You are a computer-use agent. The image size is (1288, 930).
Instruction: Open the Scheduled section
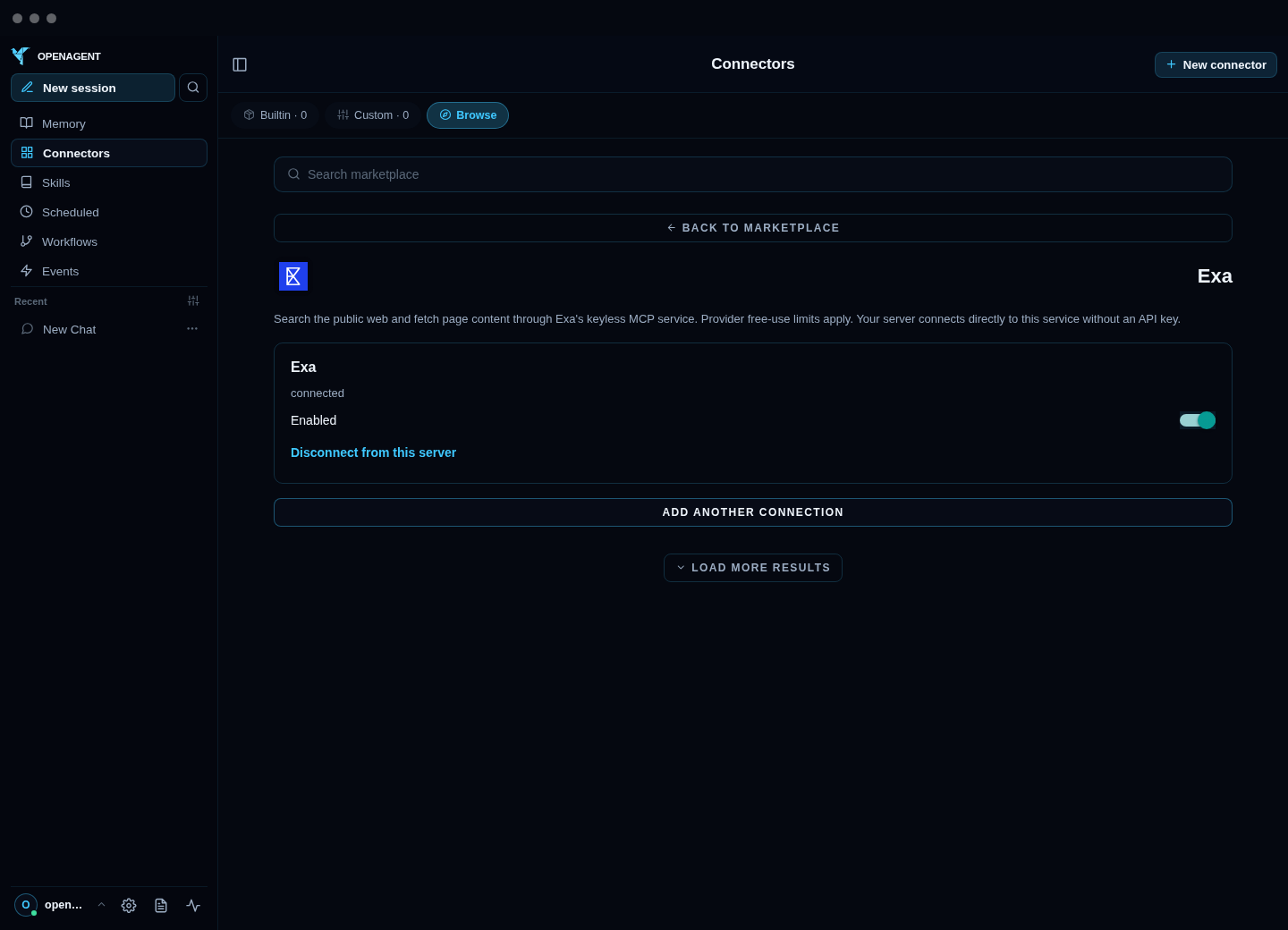(109, 212)
